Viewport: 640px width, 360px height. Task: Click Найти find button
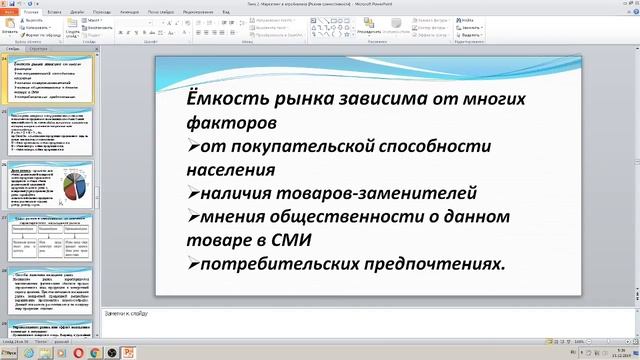pos(465,20)
